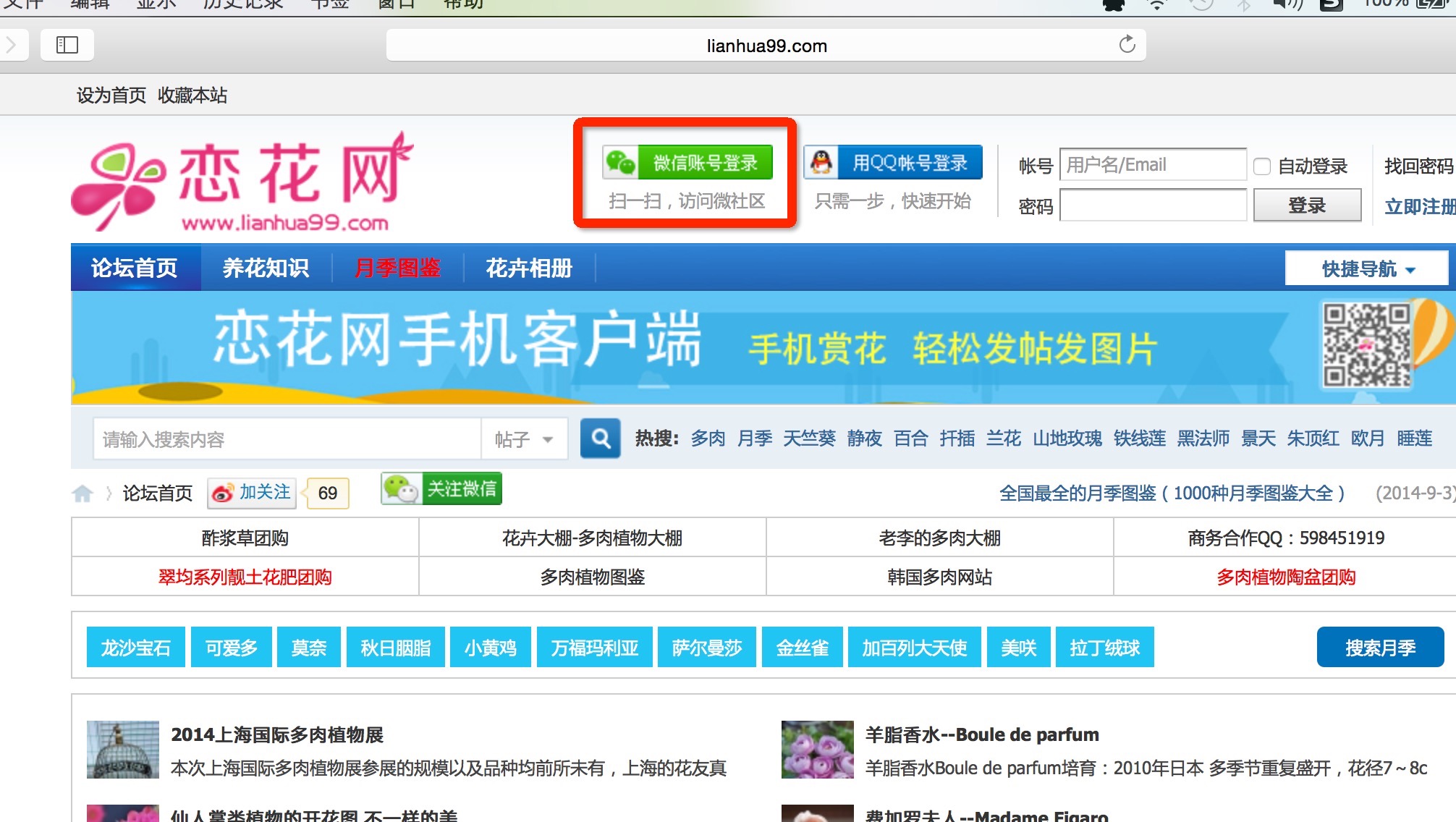Viewport: 1456px width, 822px height.
Task: Open 多肉植物图鉴 link
Action: click(592, 577)
